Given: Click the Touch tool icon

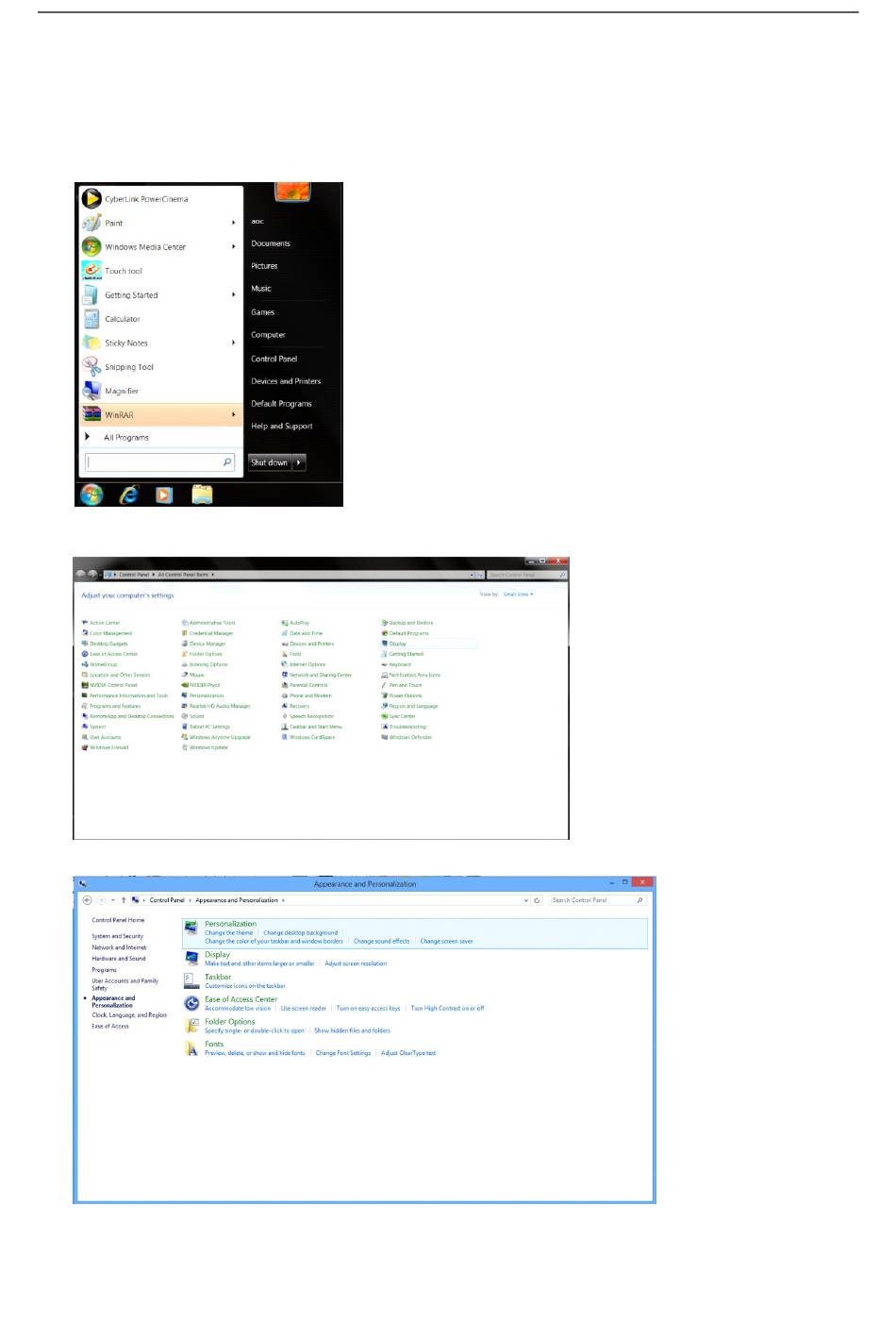Looking at the screenshot, I should click(91, 271).
